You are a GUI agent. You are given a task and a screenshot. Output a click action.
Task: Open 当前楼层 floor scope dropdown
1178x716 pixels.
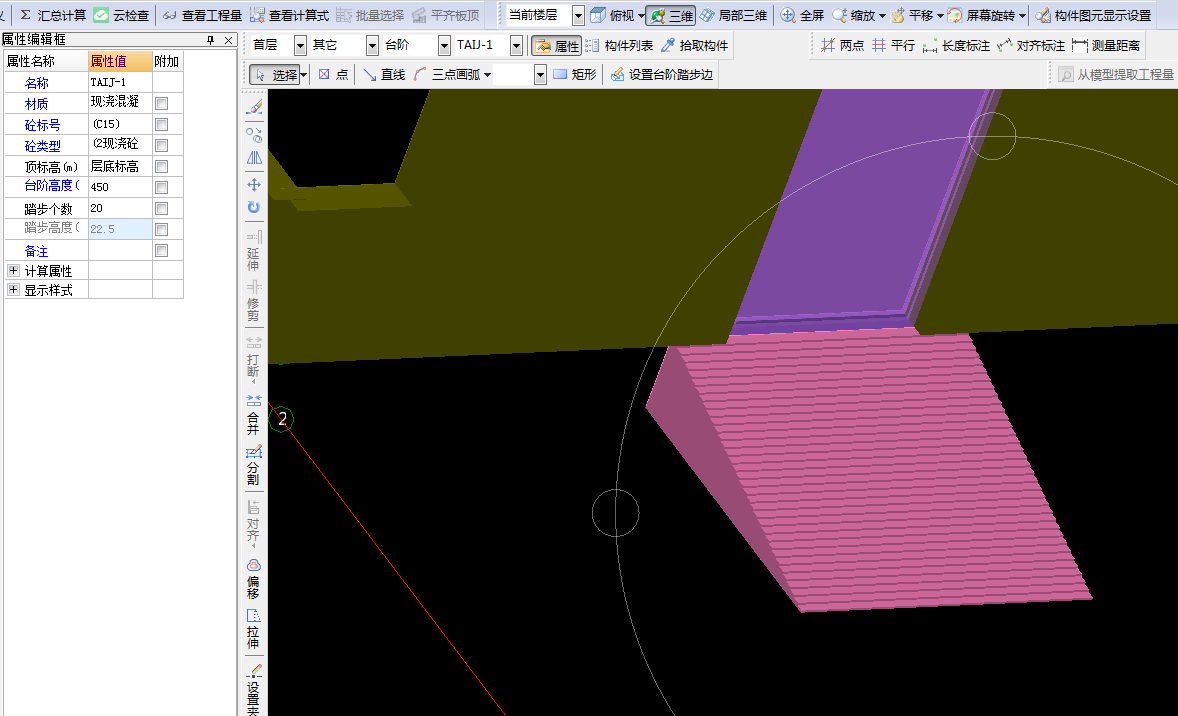(x=578, y=15)
